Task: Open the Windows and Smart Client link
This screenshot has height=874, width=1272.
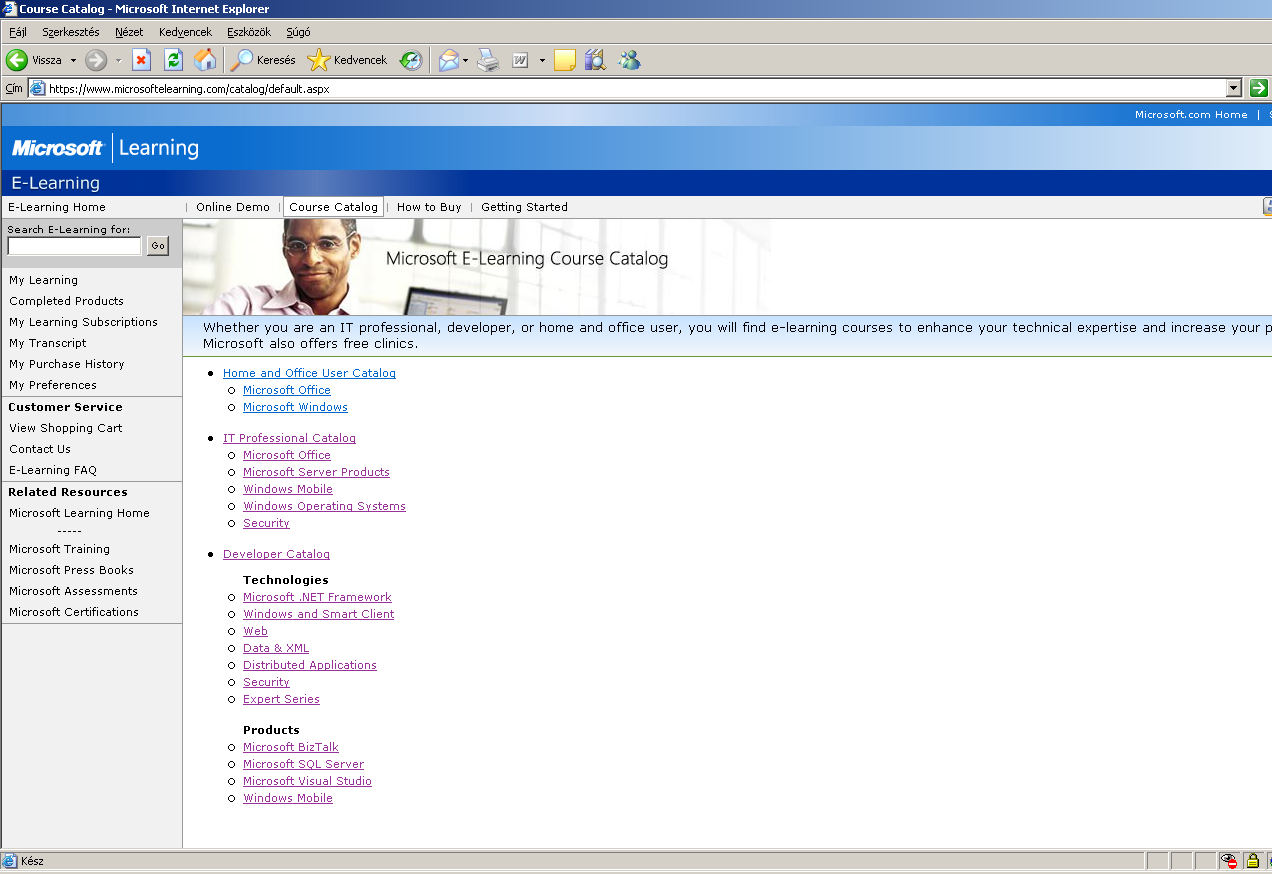Action: pos(318,614)
